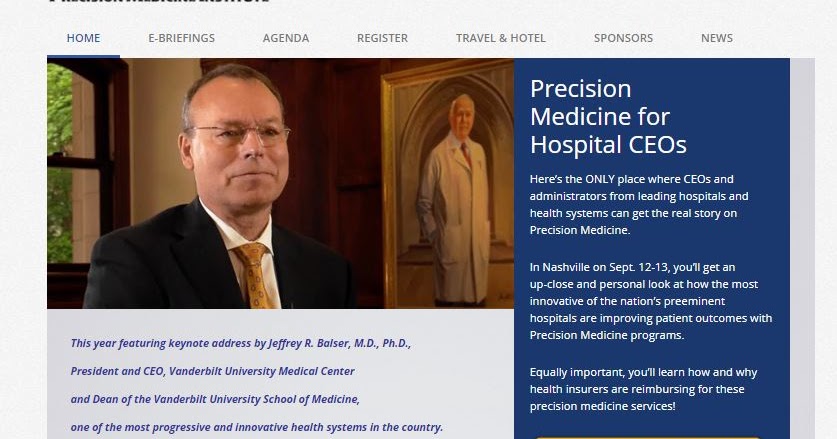
Task: Click the 'Here's the ONLY place' paragraph
Action: click(638, 205)
